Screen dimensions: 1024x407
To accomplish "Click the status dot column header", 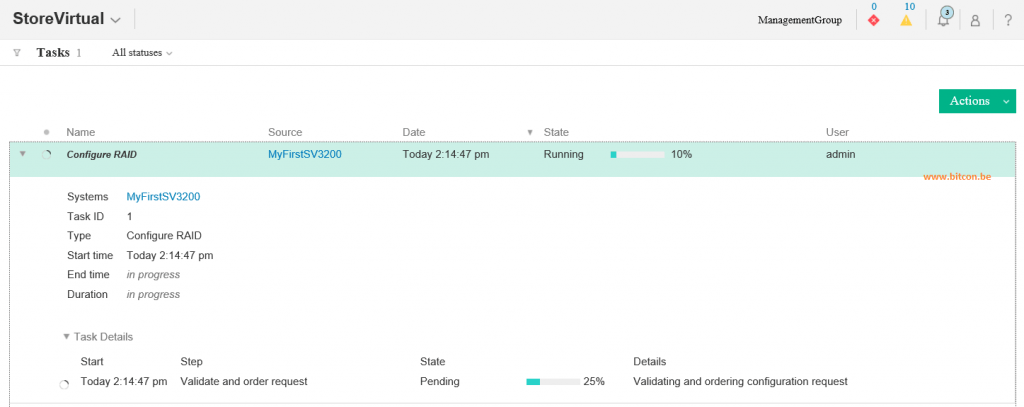I will pyautogui.click(x=46, y=132).
